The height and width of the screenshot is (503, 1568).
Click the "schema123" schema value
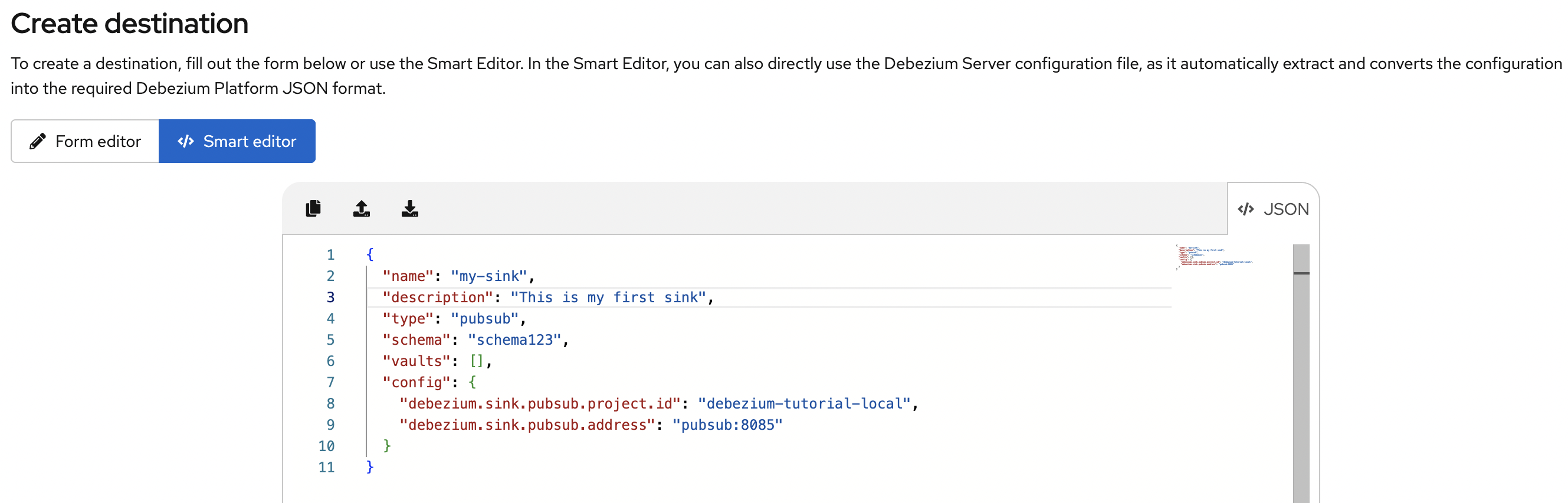pos(514,341)
